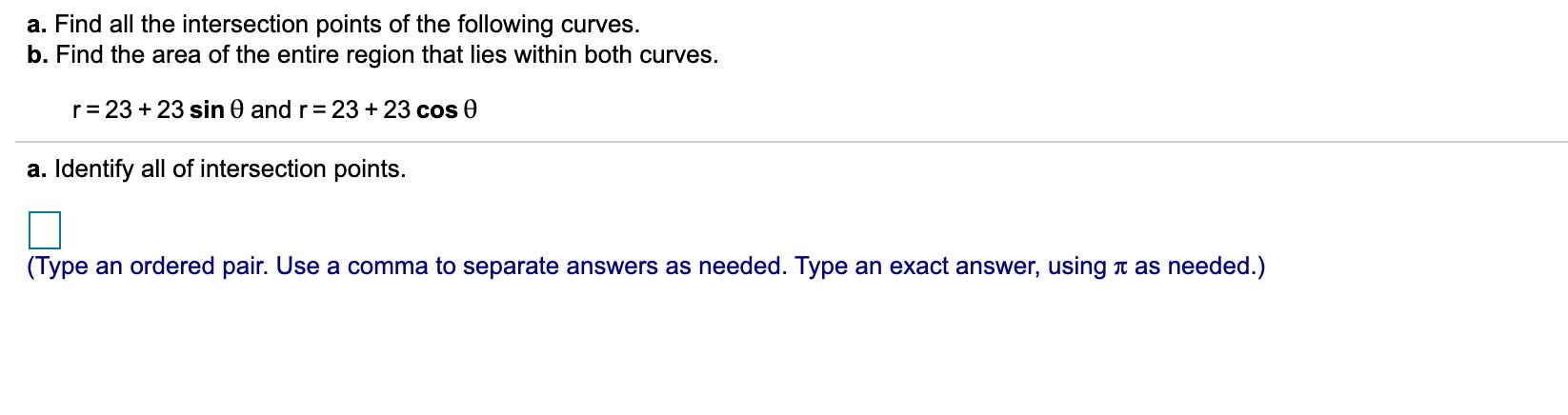
Task: Click the empty answer input box
Action: (45, 230)
